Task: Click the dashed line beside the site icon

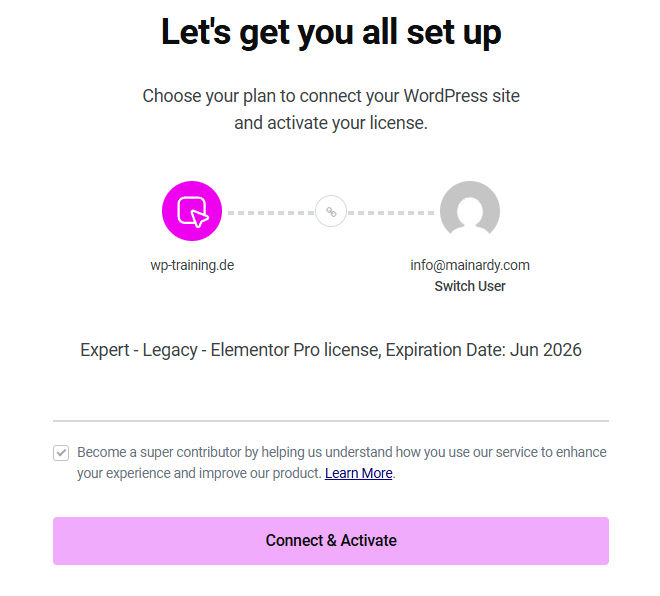Action: coord(268,212)
